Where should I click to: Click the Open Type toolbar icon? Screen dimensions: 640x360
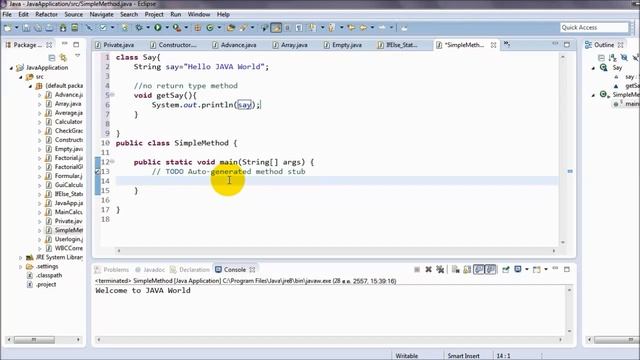pos(231,28)
